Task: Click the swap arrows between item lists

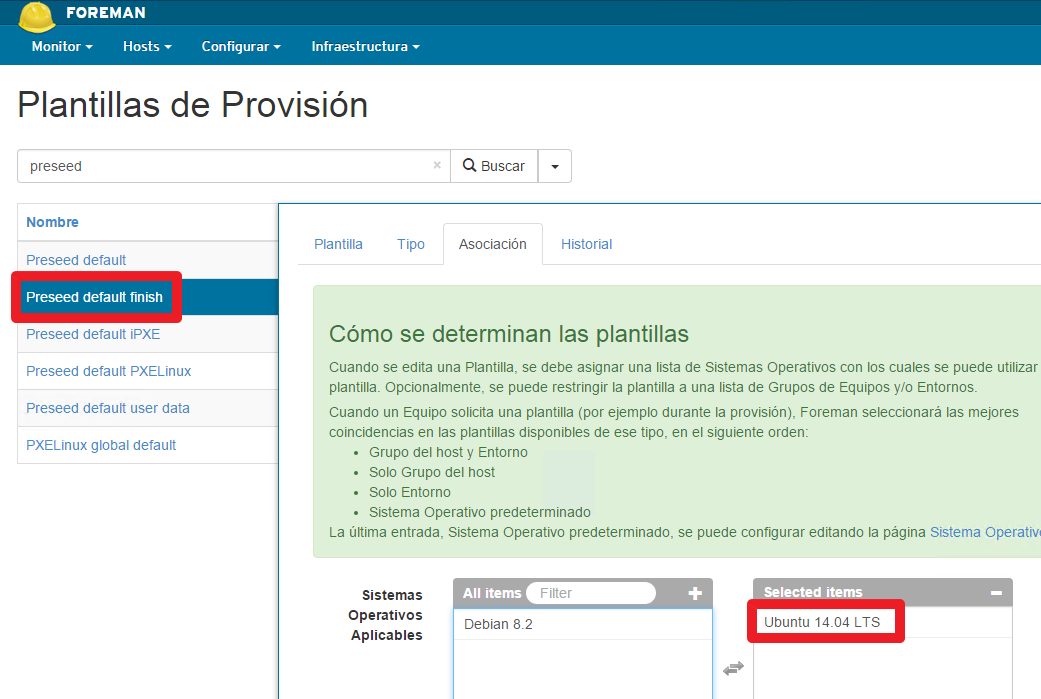Action: (x=734, y=668)
